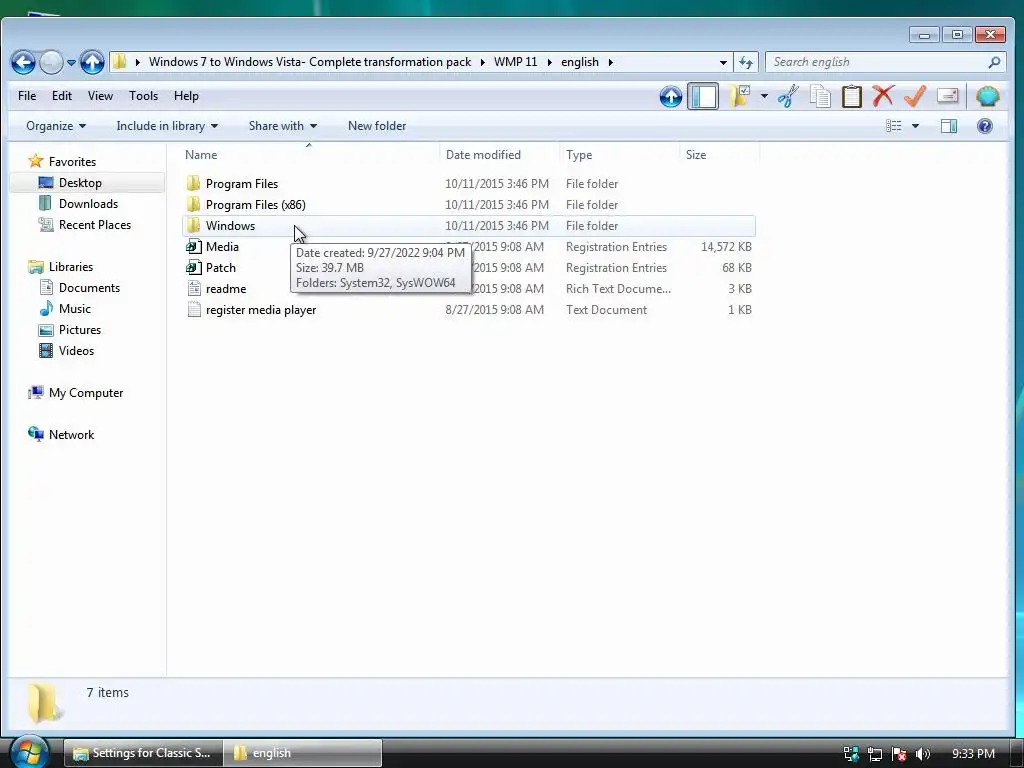Open the view options dropdown arrow
1024x768 pixels.
coord(915,126)
